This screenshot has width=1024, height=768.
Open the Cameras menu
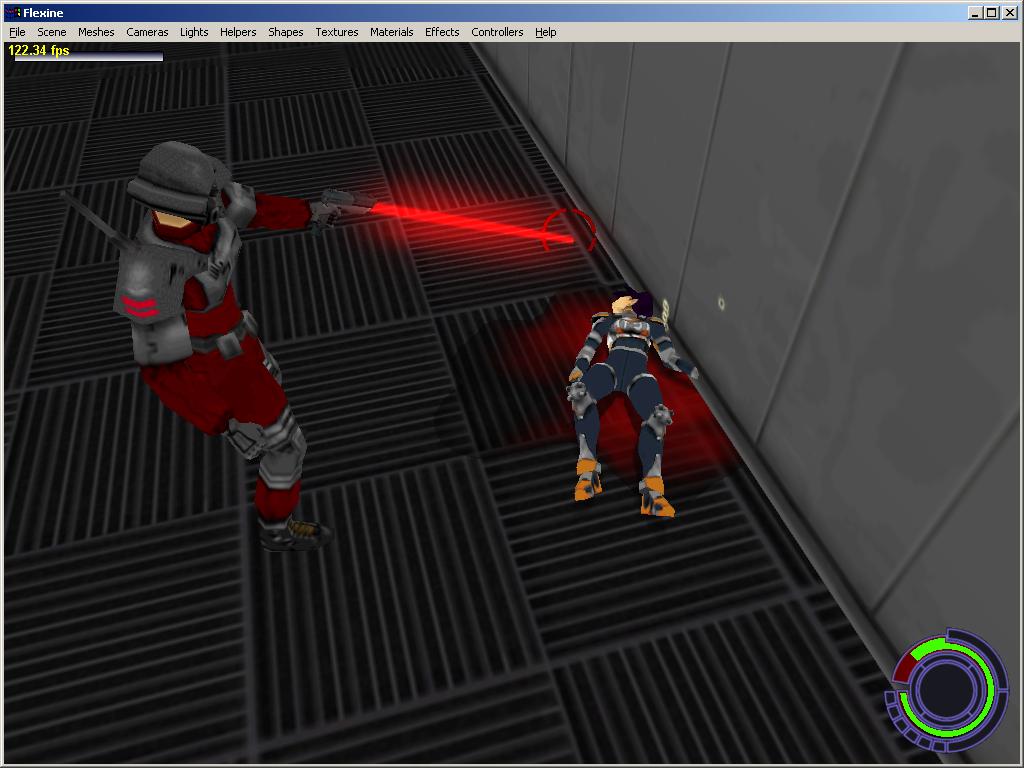click(147, 32)
